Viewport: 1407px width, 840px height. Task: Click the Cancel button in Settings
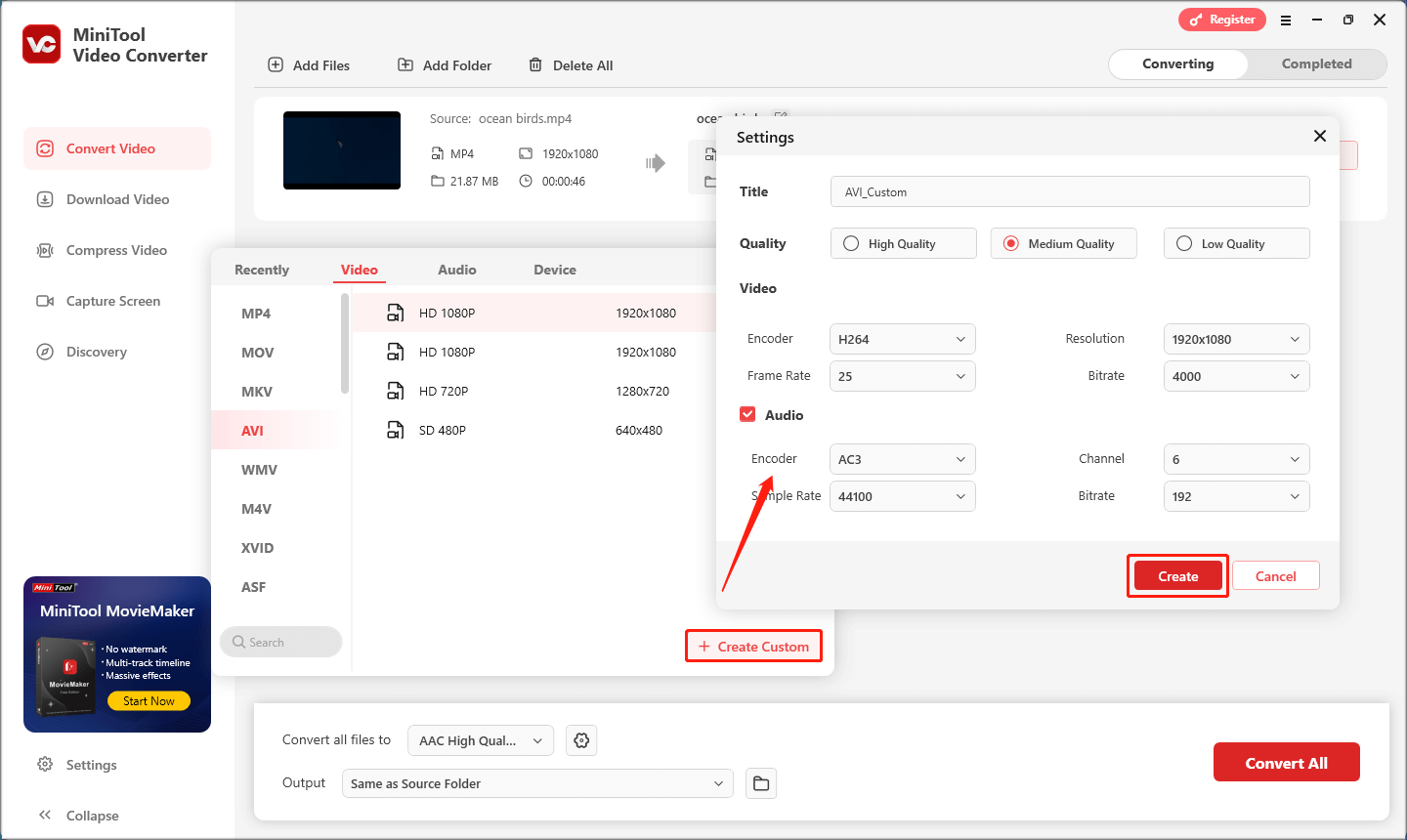click(x=1276, y=576)
